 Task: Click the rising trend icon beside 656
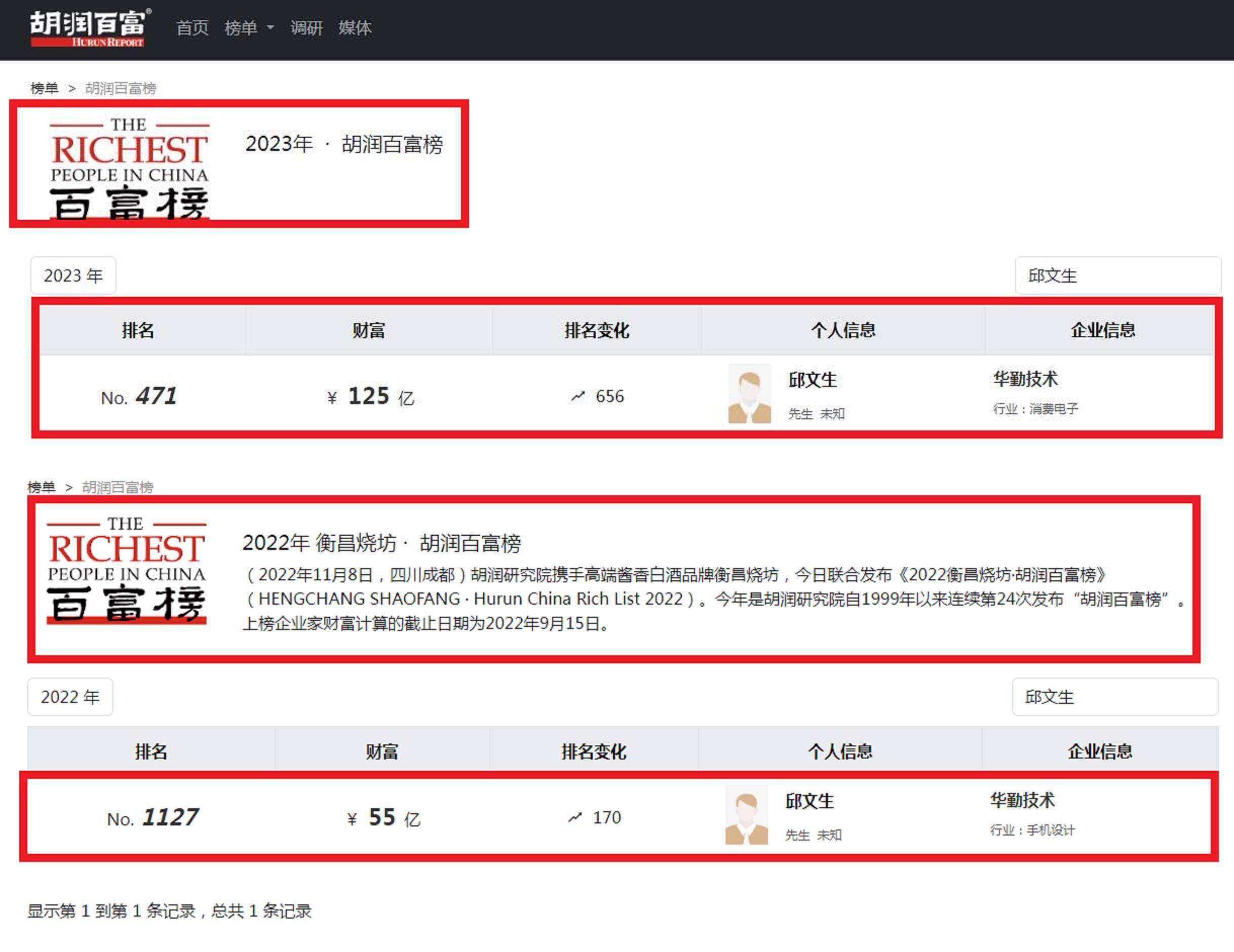click(x=577, y=396)
